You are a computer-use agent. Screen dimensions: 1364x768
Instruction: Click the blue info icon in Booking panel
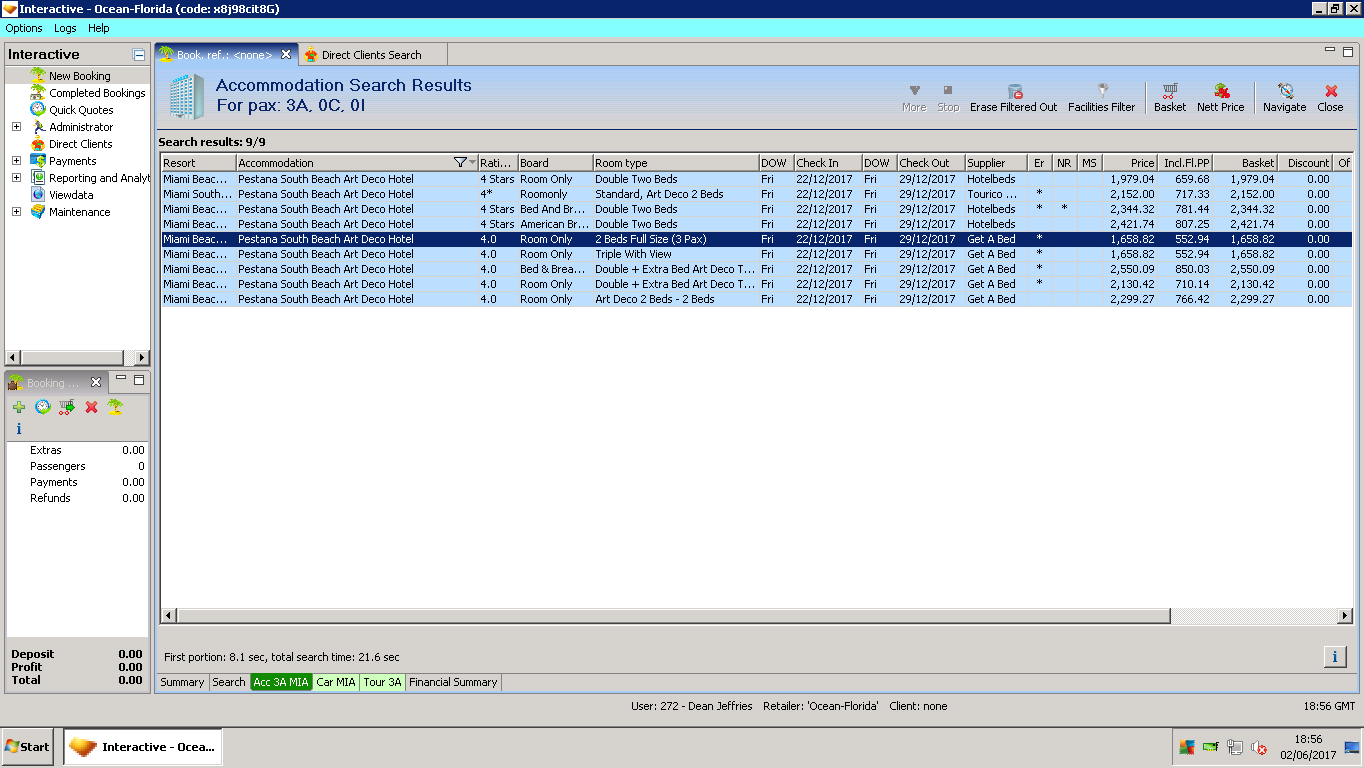[x=18, y=429]
